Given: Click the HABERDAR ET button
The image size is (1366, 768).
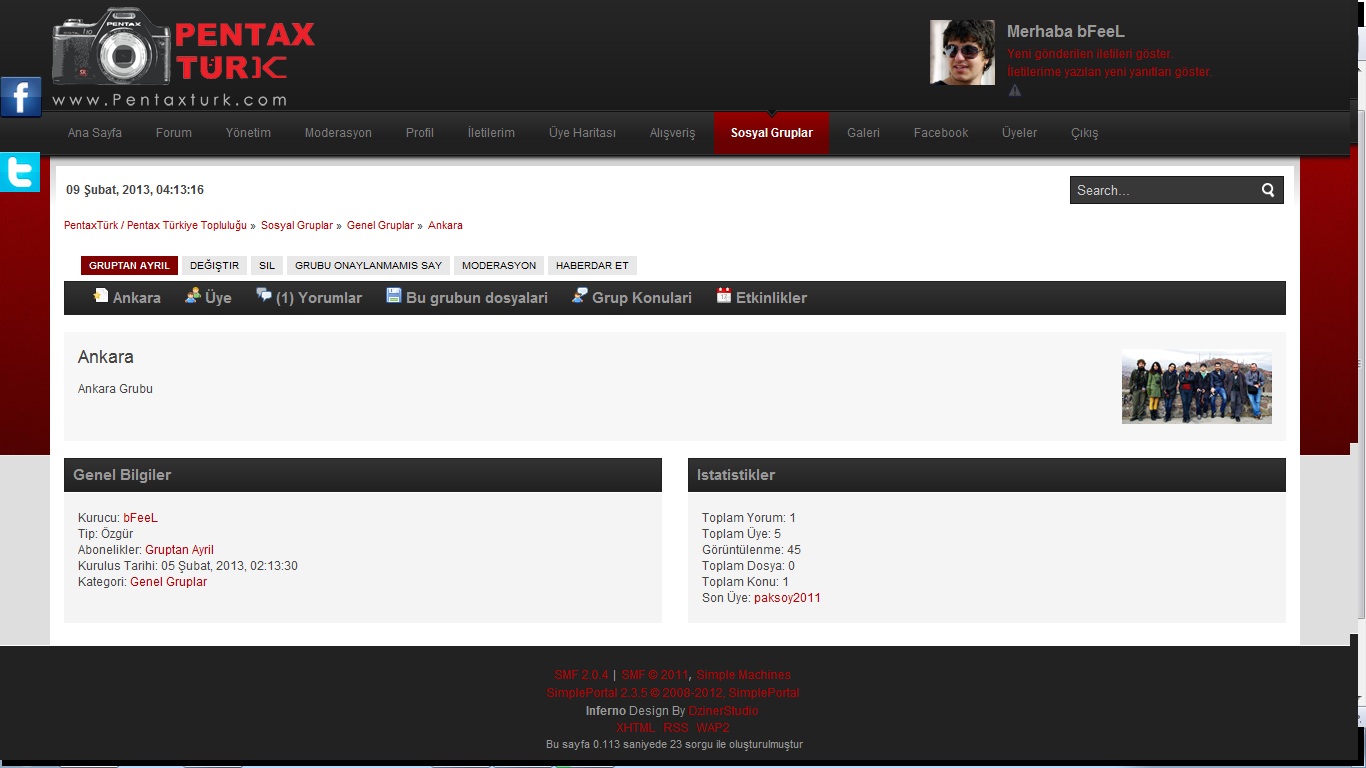Looking at the screenshot, I should pyautogui.click(x=592, y=266).
